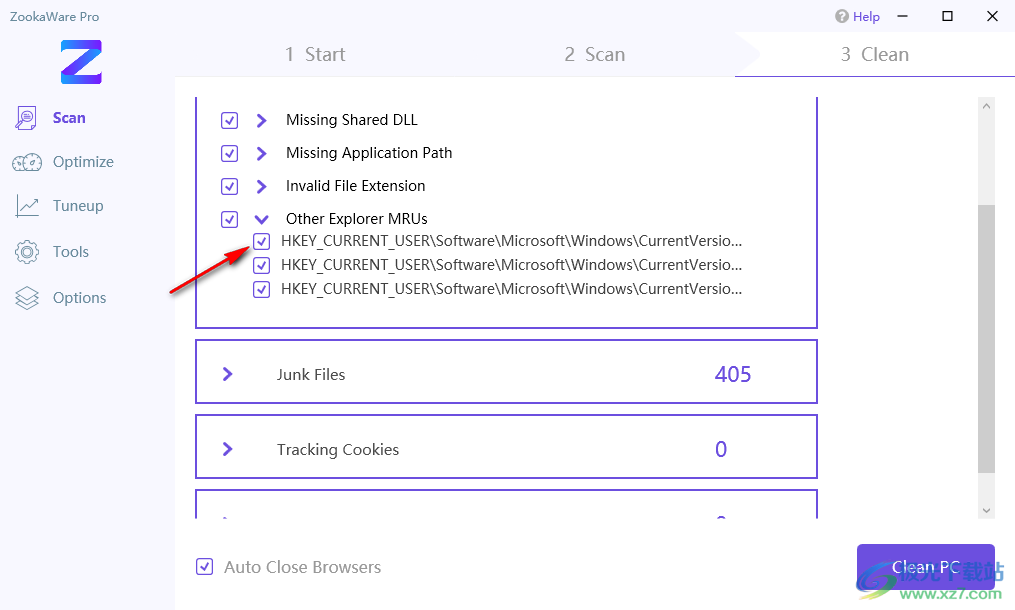The image size is (1015, 610).
Task: Open the Optimize gauge icon
Action: pyautogui.click(x=26, y=162)
